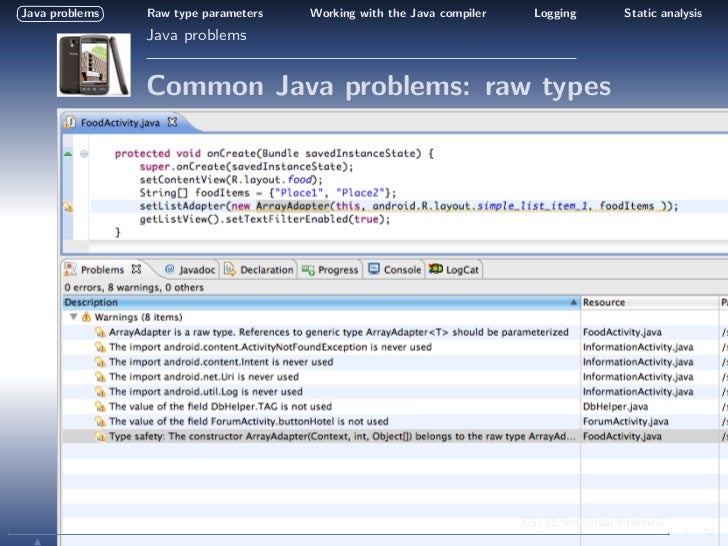Click the green override marker beside onCreate
Viewport: 728px width, 546px height.
pyautogui.click(x=68, y=154)
